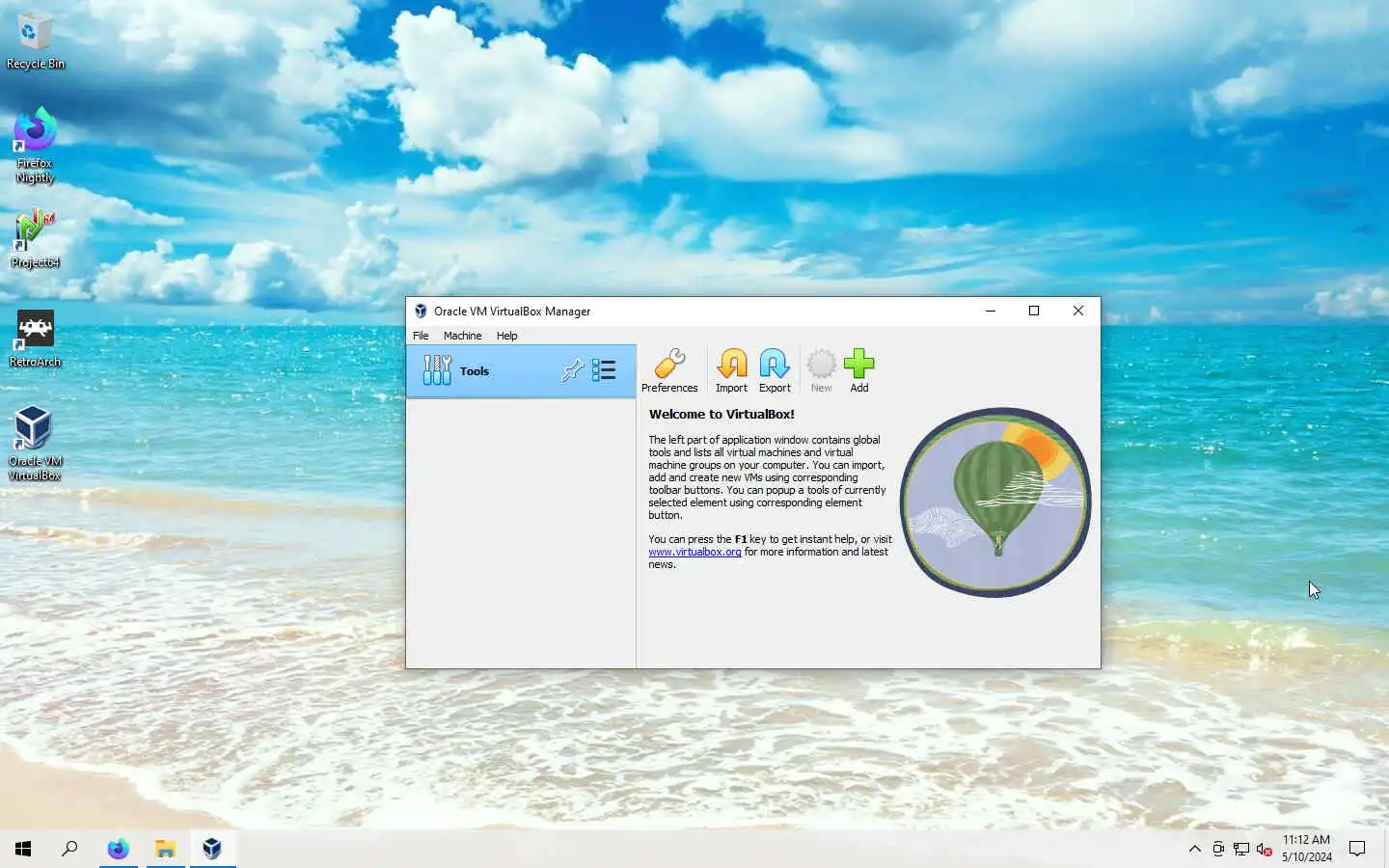The height and width of the screenshot is (868, 1389).
Task: Open the Machine menu
Action: (x=462, y=336)
